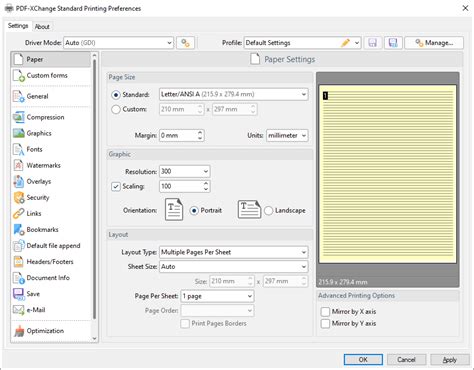The width and height of the screenshot is (474, 370).
Task: Click driver mode settings gear button
Action: point(185,43)
